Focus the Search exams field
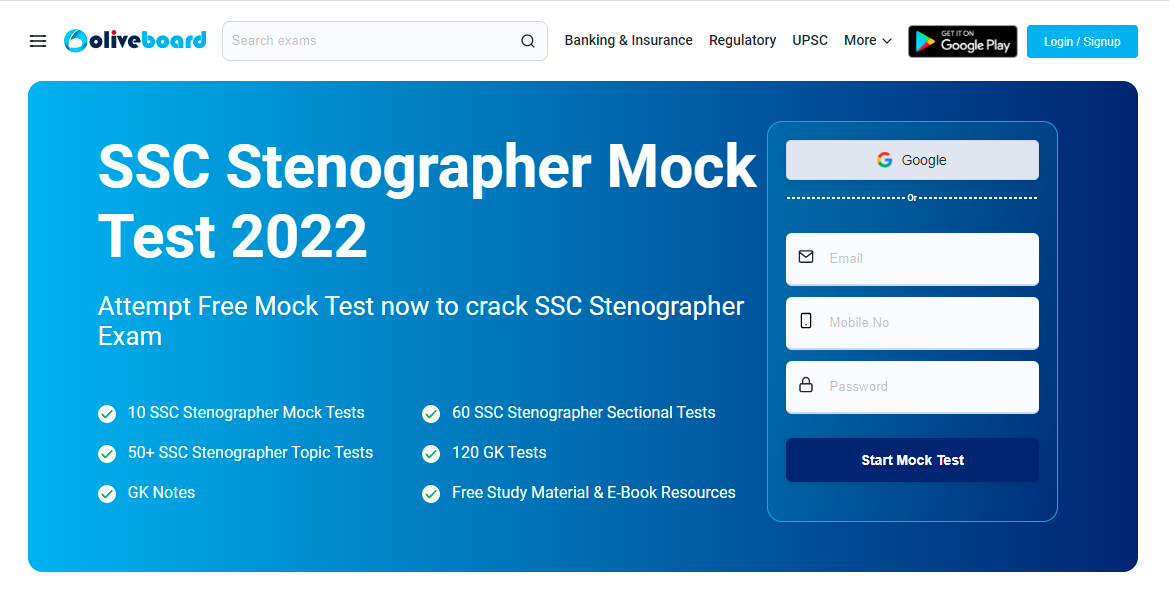The width and height of the screenshot is (1169, 609). tap(385, 41)
